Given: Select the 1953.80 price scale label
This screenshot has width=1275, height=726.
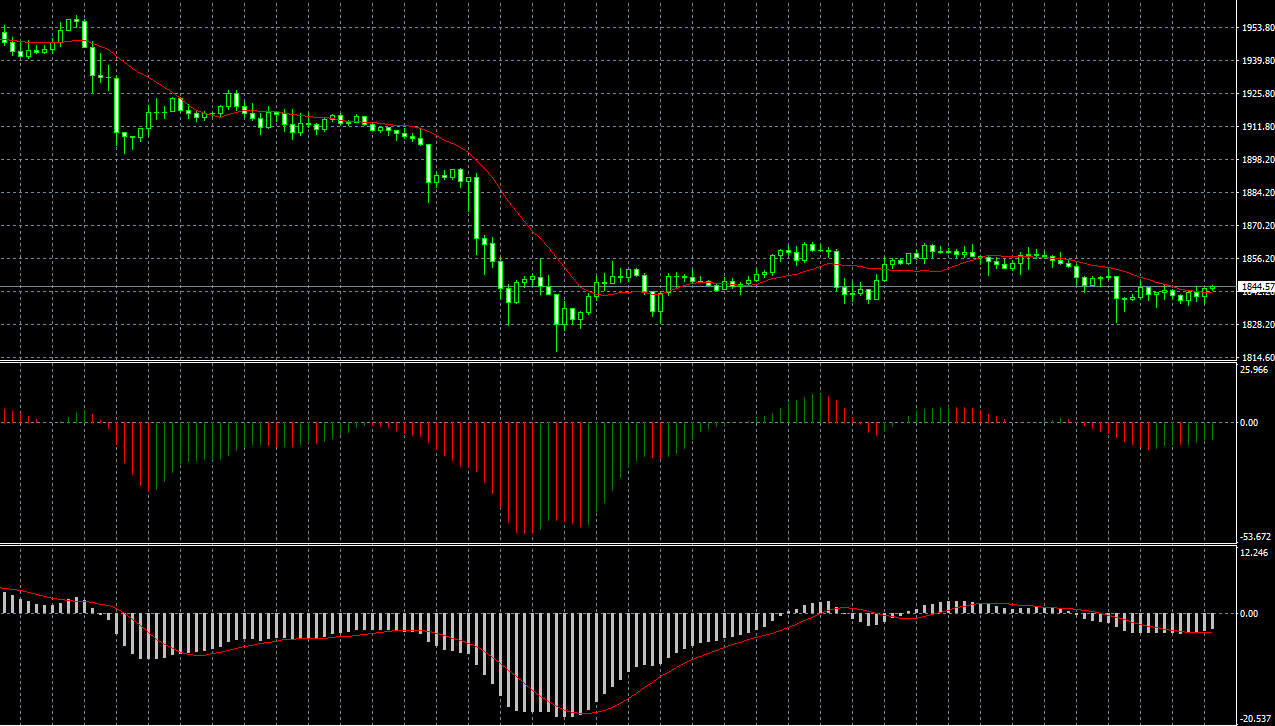Looking at the screenshot, I should 1256,28.
